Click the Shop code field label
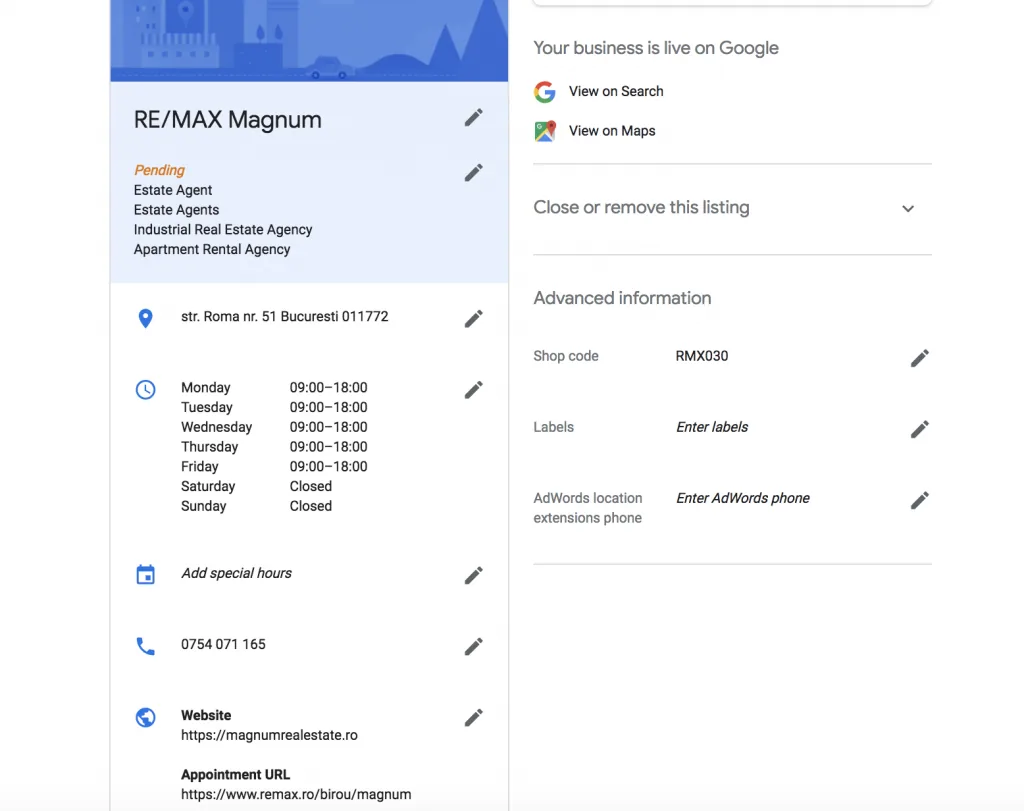Viewport: 1024px width, 811px height. (566, 356)
